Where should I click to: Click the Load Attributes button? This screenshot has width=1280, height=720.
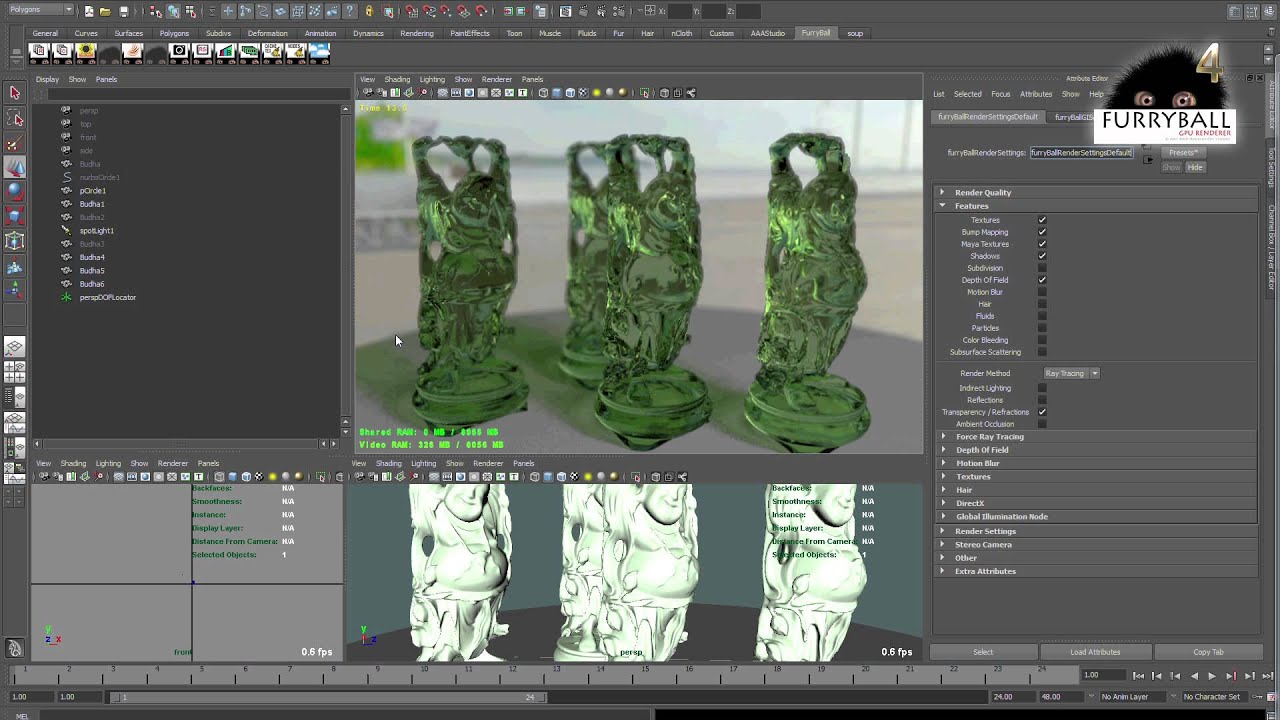[1095, 652]
